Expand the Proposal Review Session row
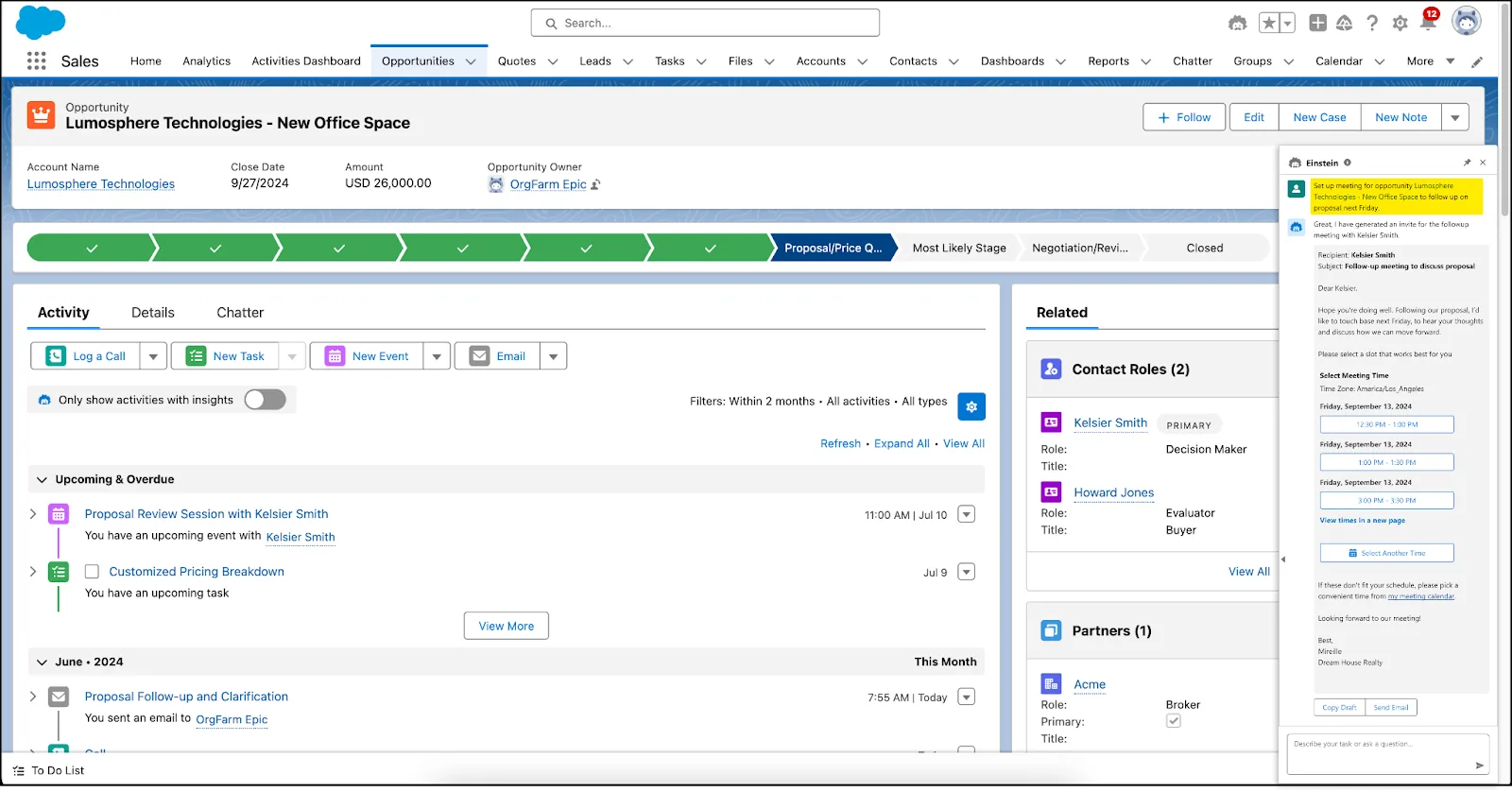Screen dimensions: 1512x792 [x=33, y=514]
